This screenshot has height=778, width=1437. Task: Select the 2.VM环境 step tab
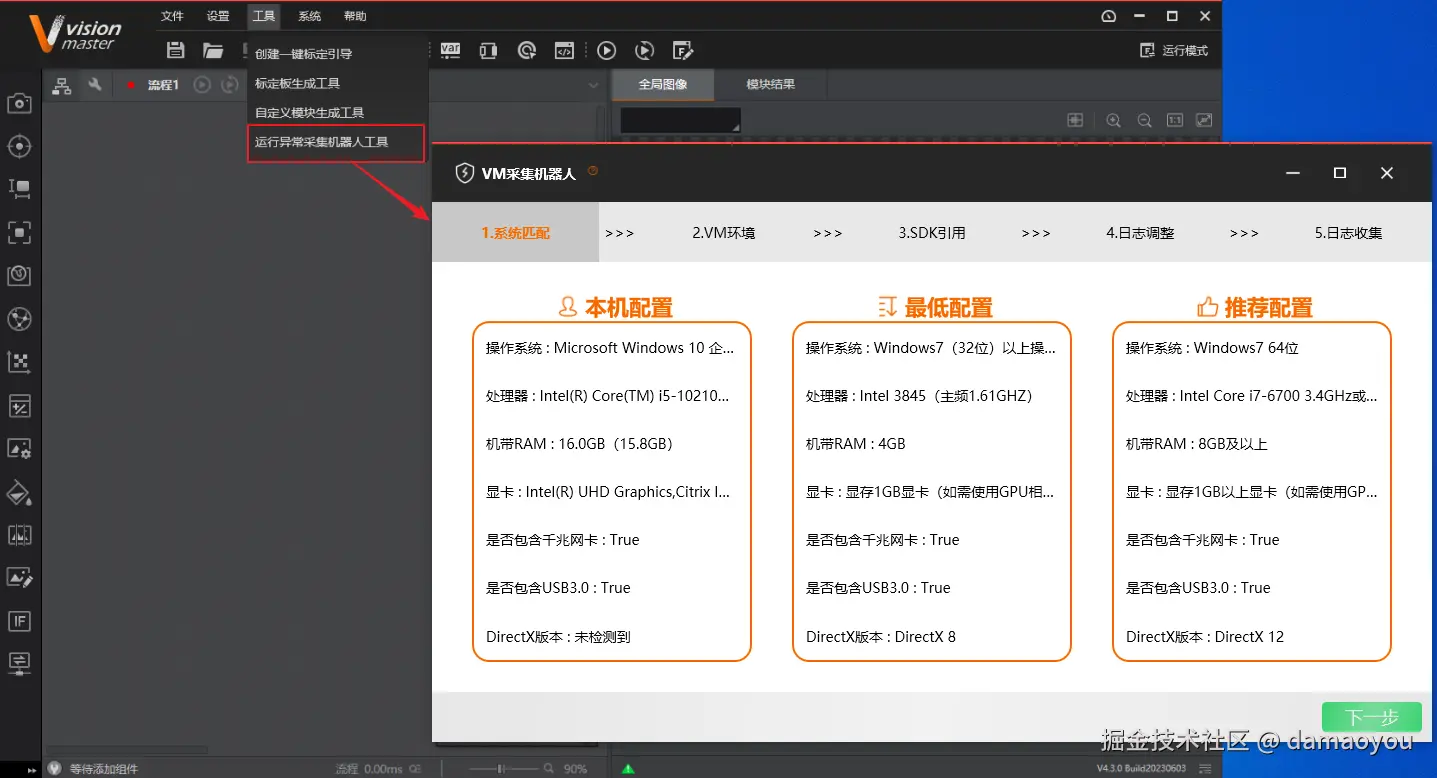point(724,233)
